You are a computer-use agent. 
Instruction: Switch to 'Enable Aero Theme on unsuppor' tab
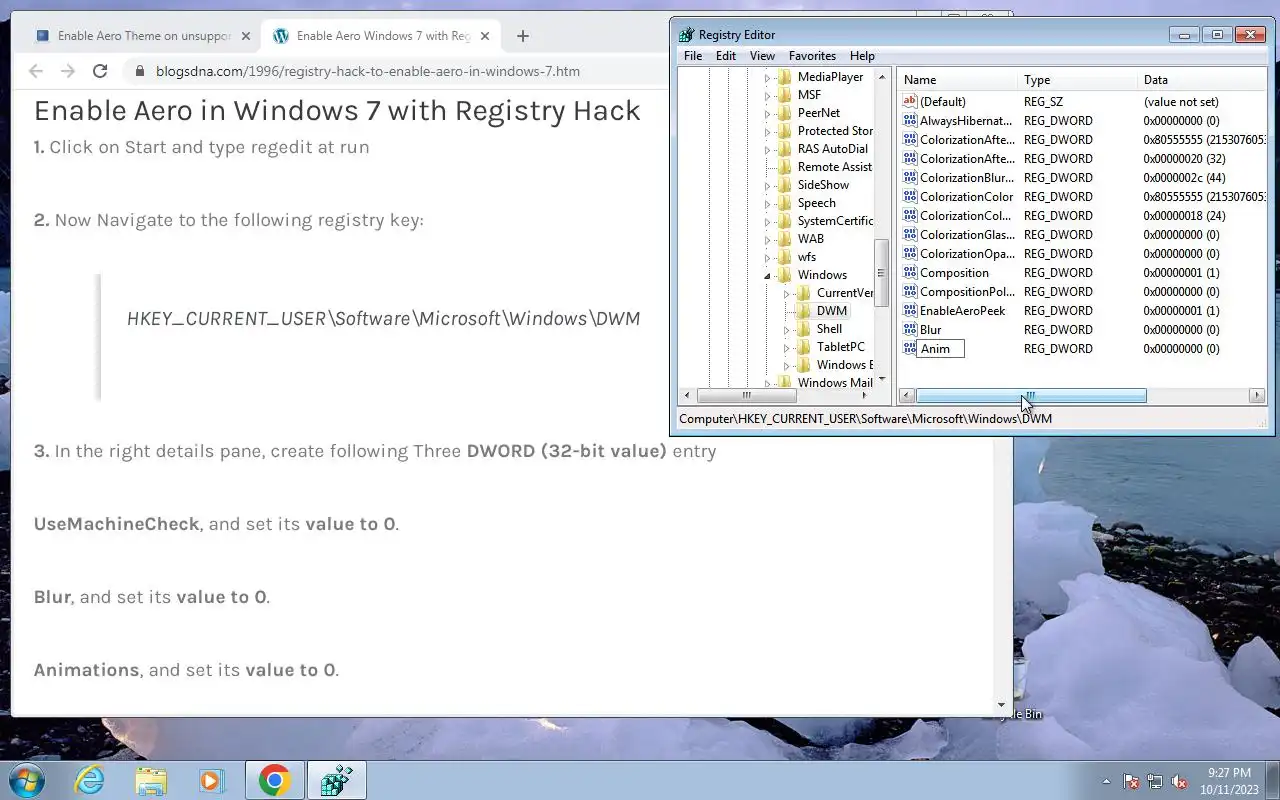click(143, 36)
